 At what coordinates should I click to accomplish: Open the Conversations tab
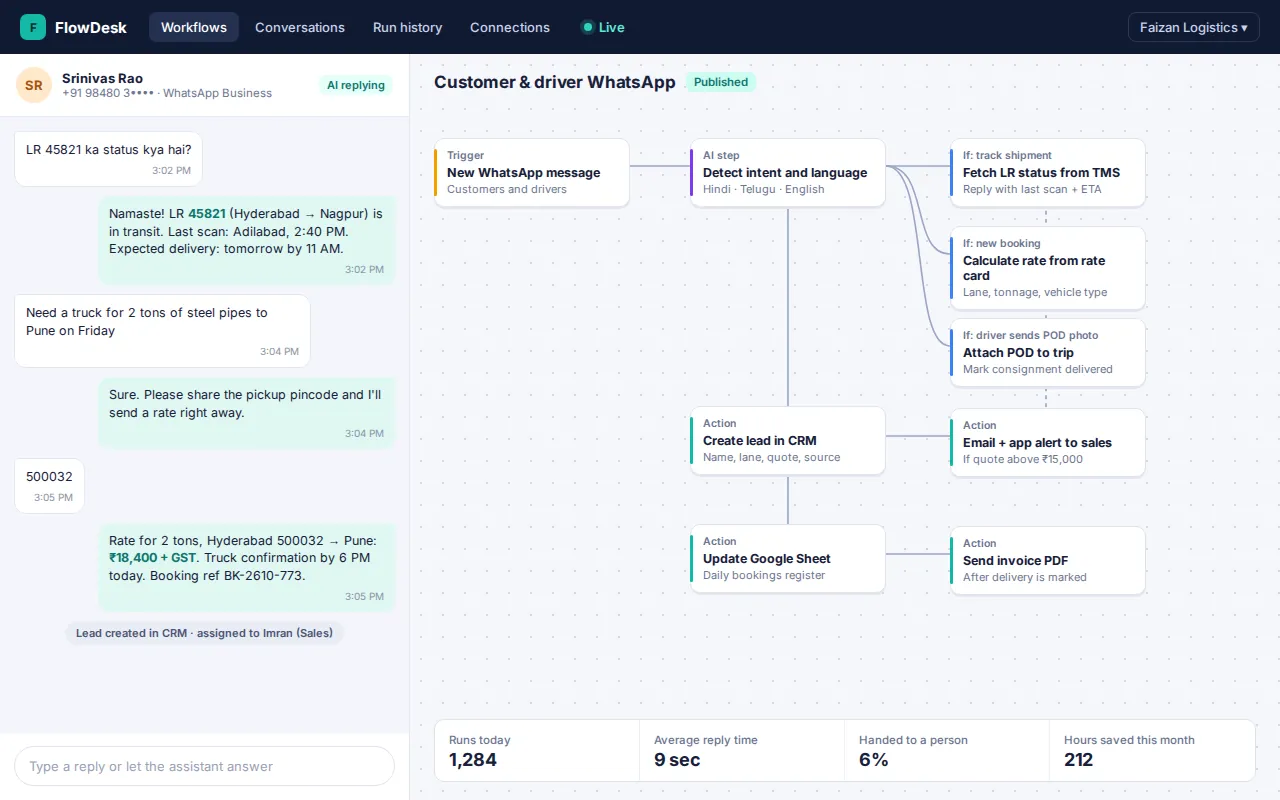point(300,27)
